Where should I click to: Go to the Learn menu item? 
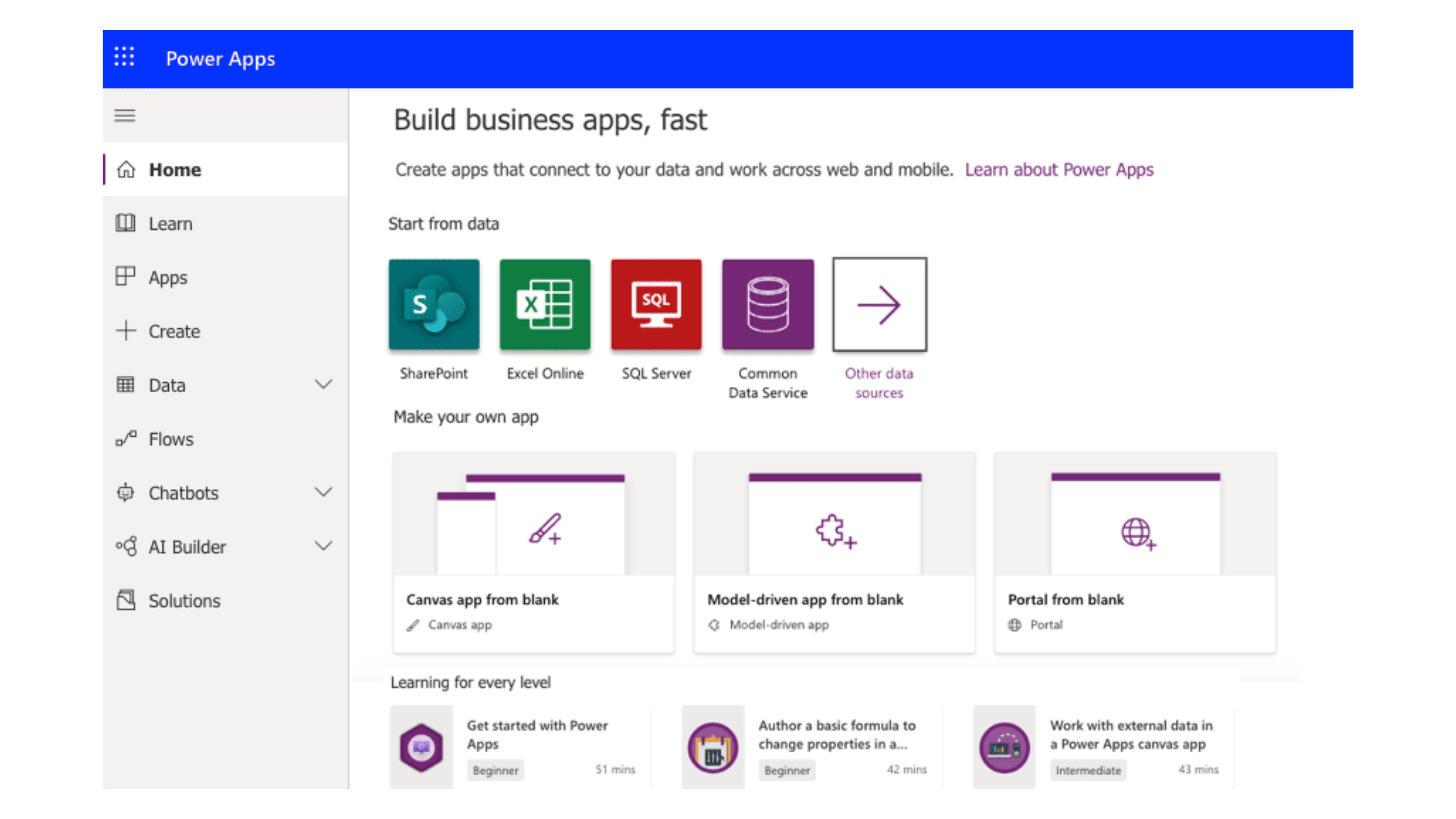pyautogui.click(x=170, y=224)
